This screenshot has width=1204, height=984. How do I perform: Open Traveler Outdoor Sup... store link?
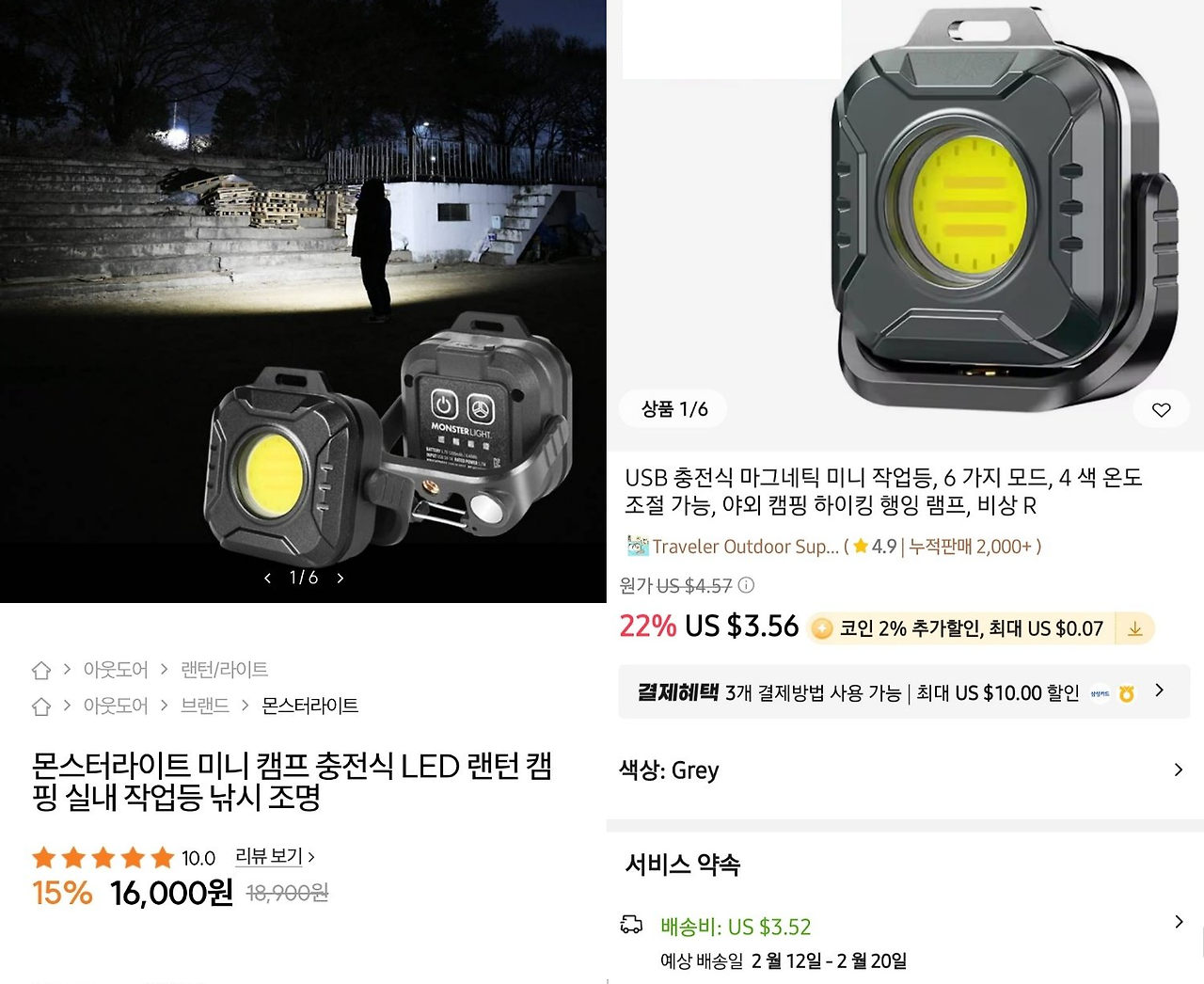(745, 547)
